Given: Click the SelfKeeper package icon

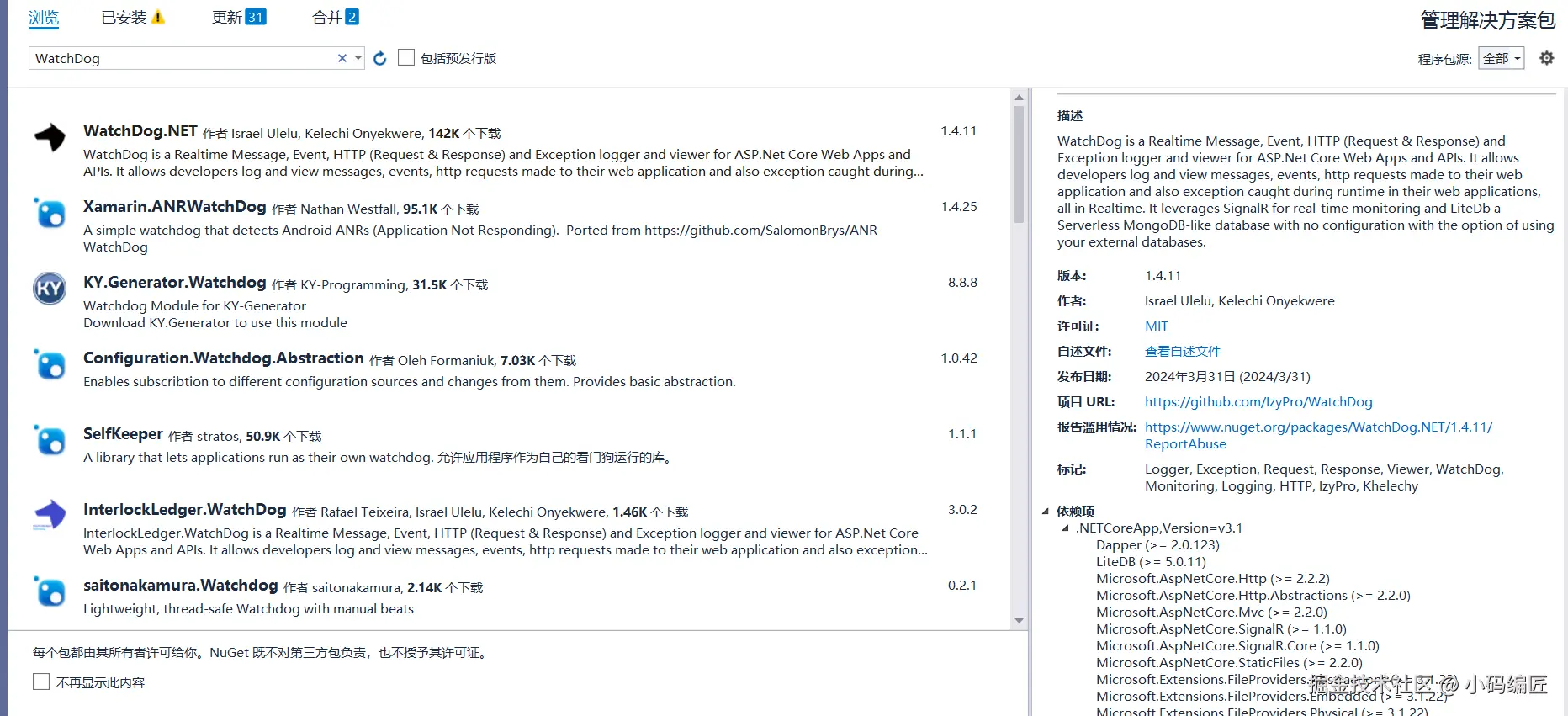Looking at the screenshot, I should pos(50,440).
